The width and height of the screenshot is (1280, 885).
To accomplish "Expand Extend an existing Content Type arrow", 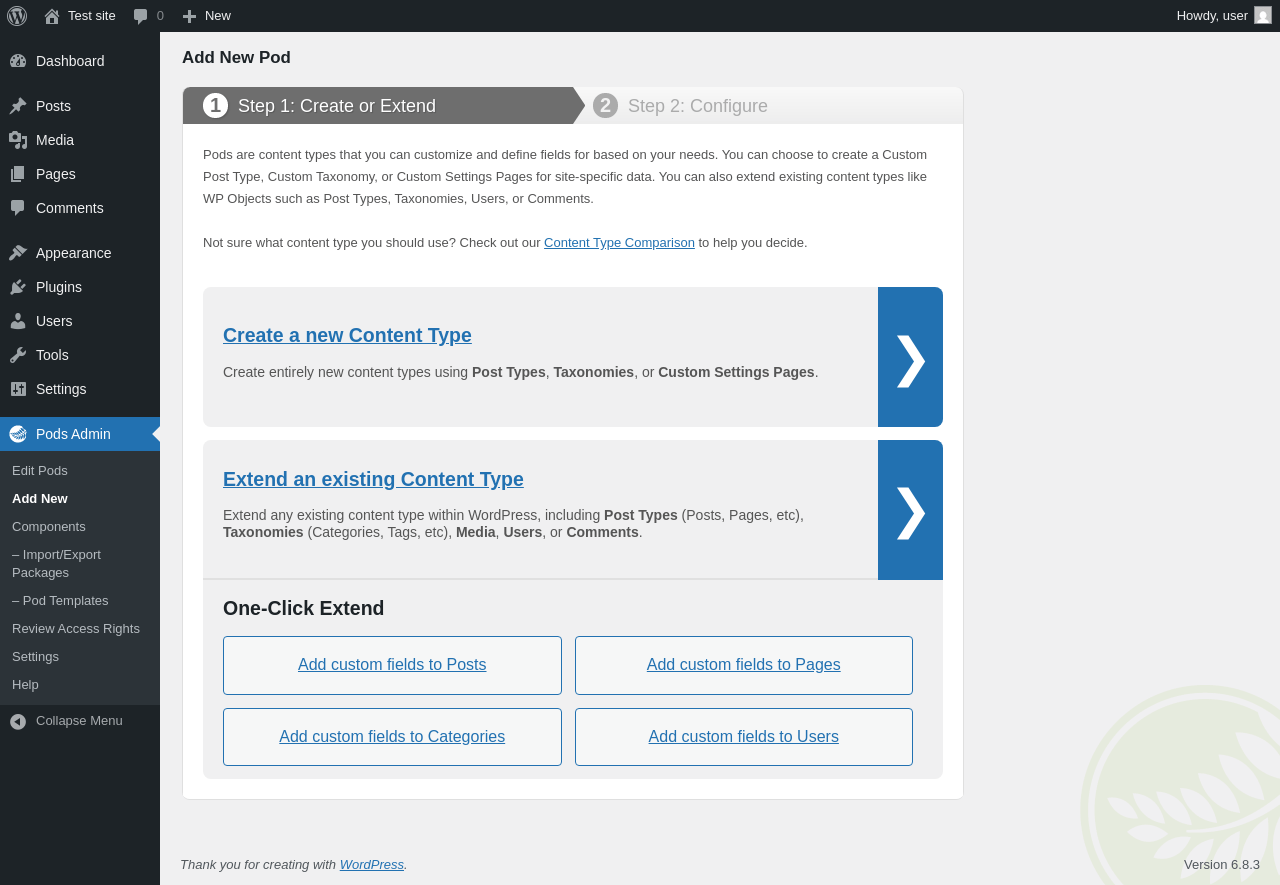I will tap(910, 510).
